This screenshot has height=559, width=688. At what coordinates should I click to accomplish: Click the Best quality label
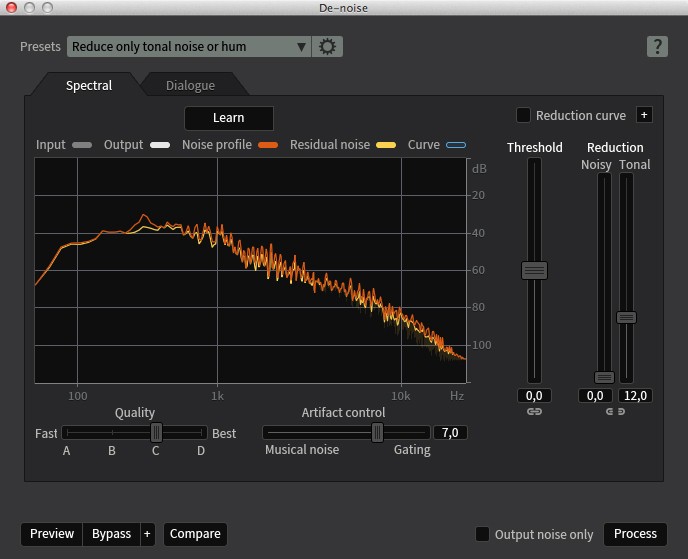coord(224,434)
